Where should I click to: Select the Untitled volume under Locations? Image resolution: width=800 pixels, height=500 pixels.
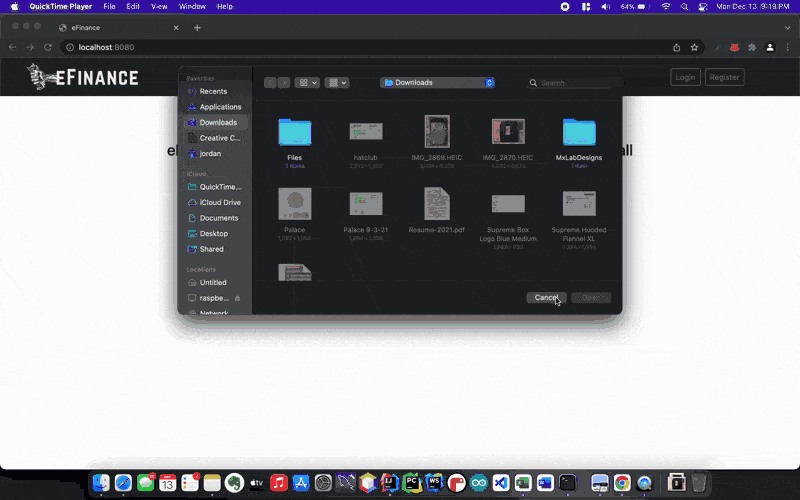click(x=213, y=282)
